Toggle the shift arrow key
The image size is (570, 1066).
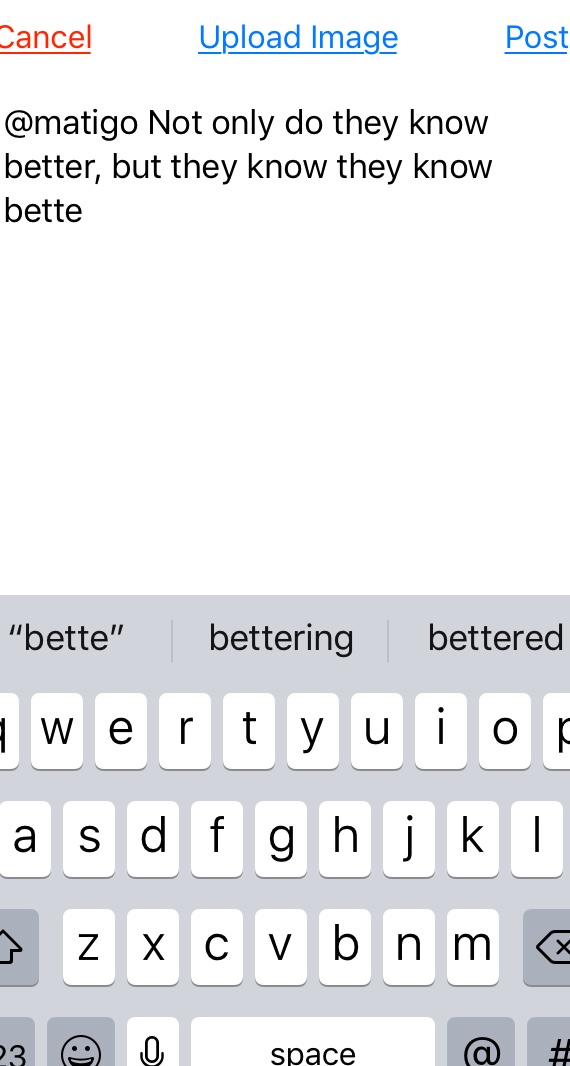pyautogui.click(x=17, y=947)
